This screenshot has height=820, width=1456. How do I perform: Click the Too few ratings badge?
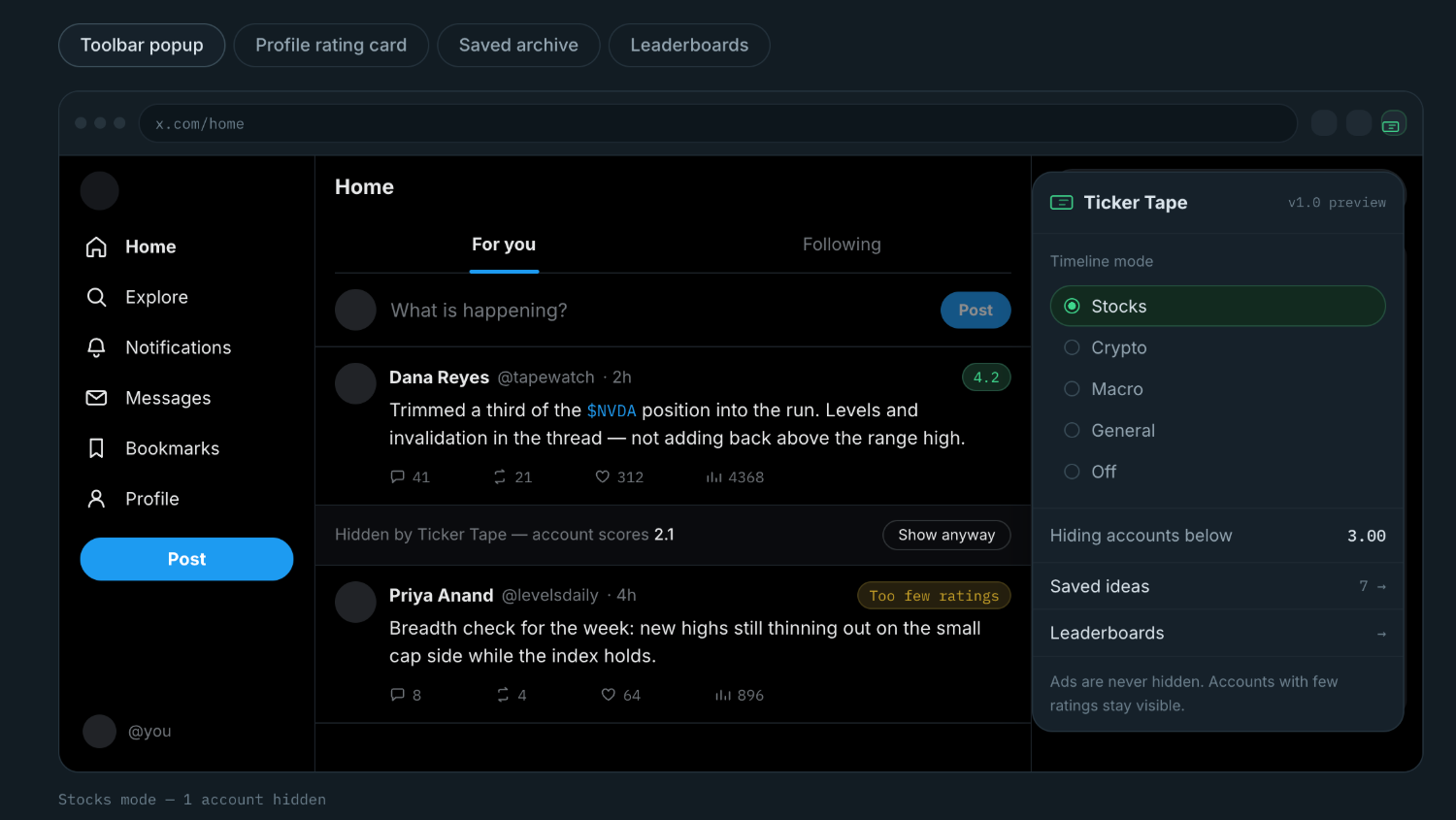tap(934, 596)
